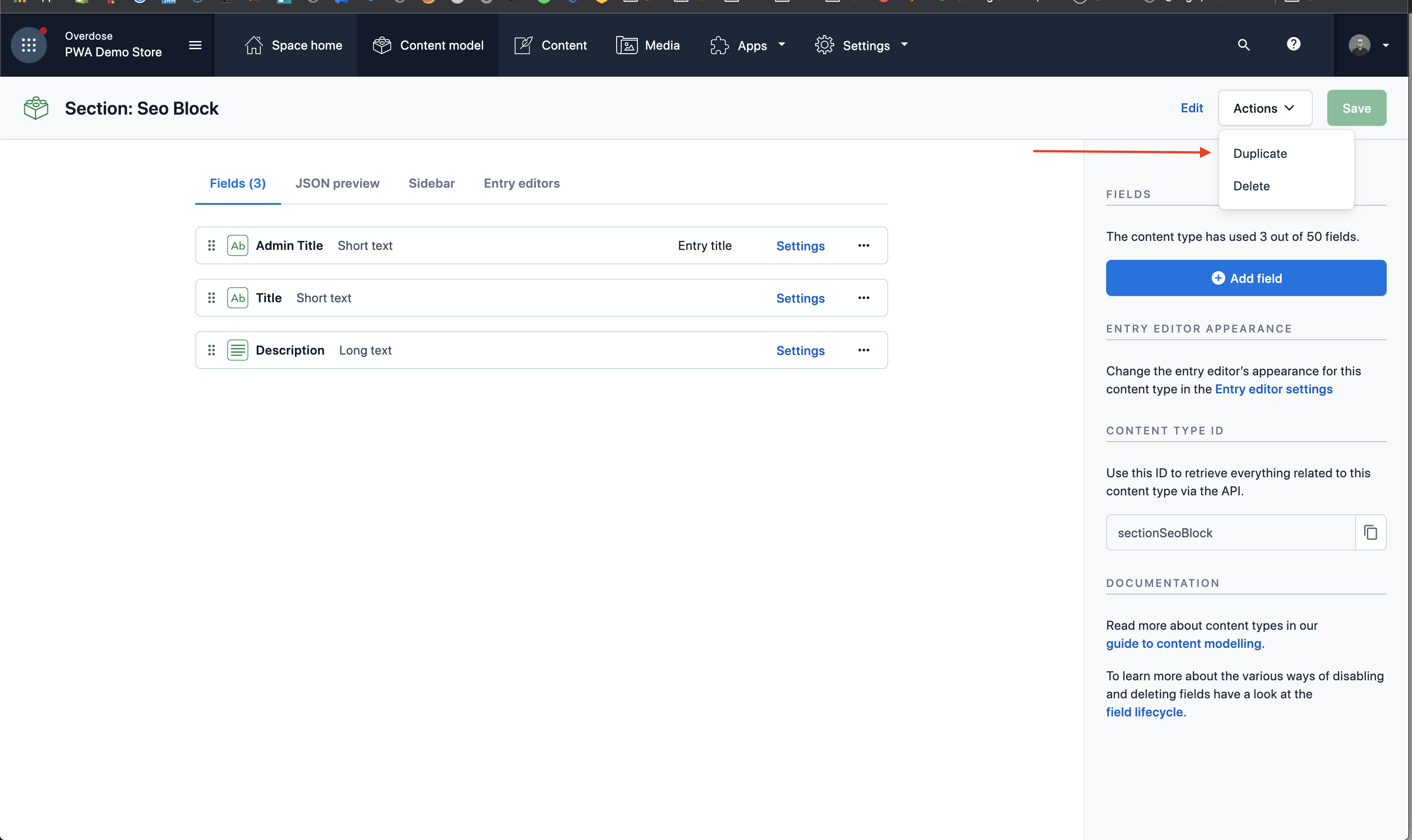
Task: Click the Add field button
Action: pos(1246,278)
